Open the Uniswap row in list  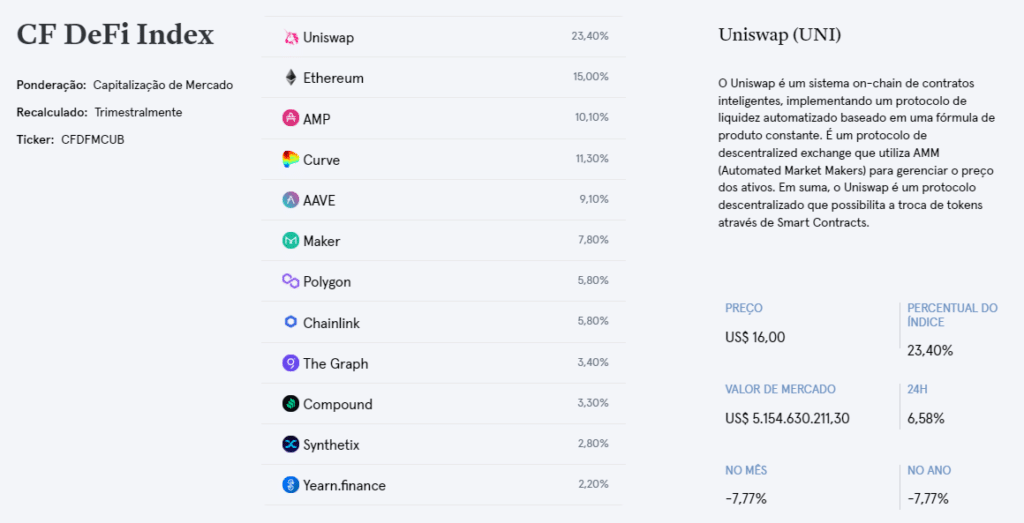pyautogui.click(x=443, y=37)
